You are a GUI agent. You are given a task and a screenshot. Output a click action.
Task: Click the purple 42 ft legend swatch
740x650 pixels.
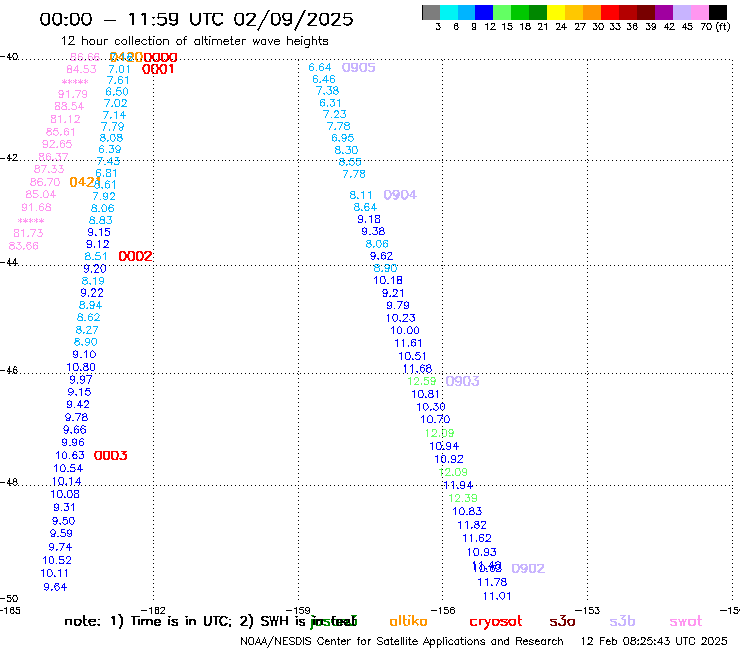coord(663,12)
